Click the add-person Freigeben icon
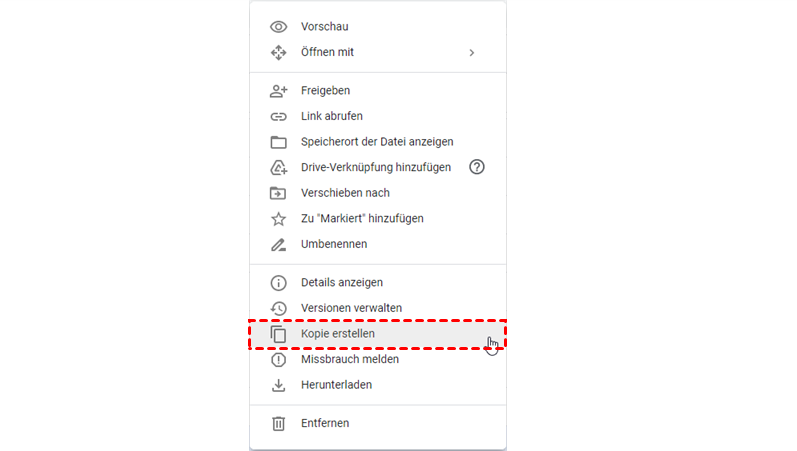Viewport: 797px width, 451px height. click(x=279, y=91)
